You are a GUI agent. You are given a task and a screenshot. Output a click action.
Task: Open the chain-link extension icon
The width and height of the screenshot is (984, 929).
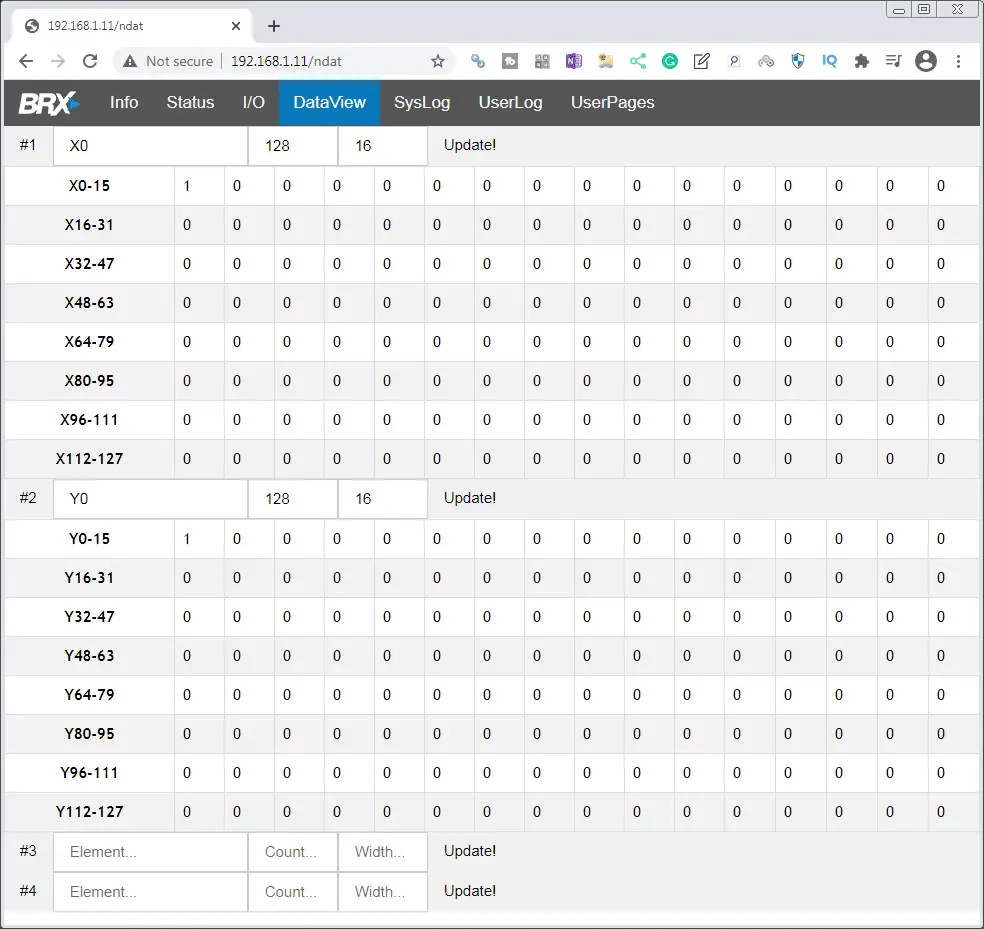[478, 61]
